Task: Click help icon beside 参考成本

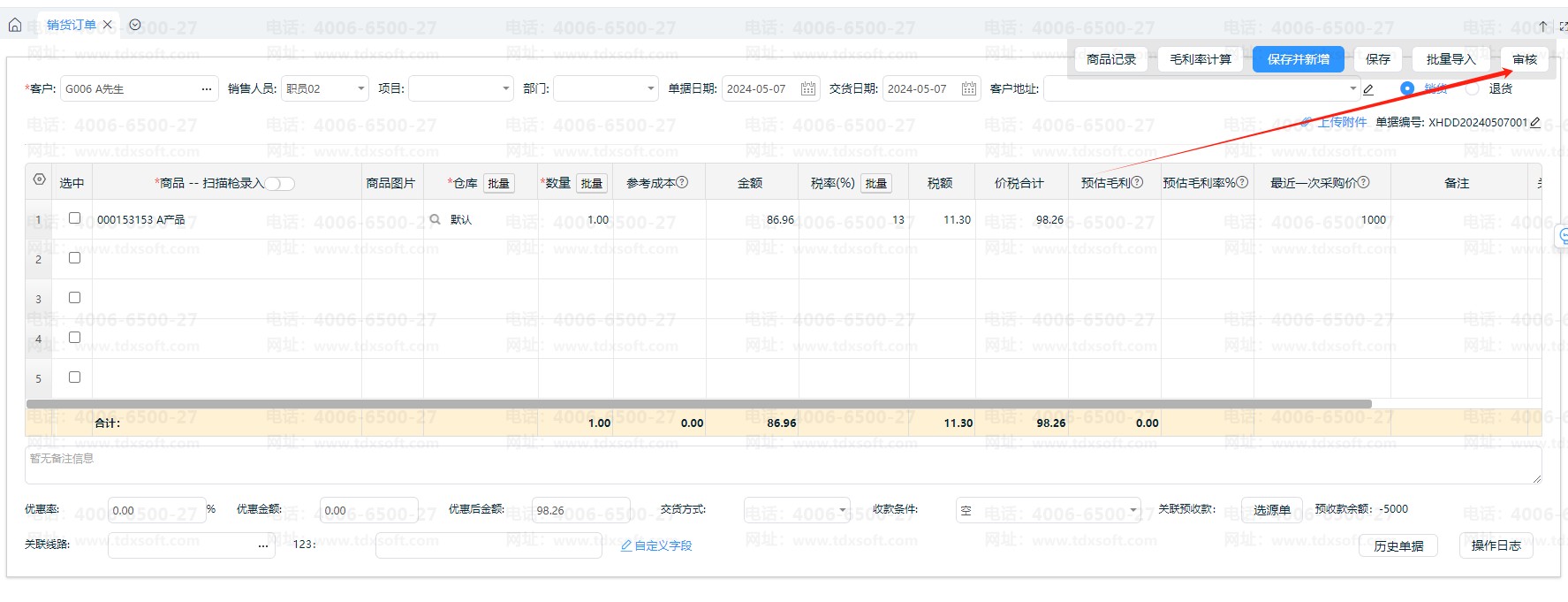Action: tap(682, 182)
